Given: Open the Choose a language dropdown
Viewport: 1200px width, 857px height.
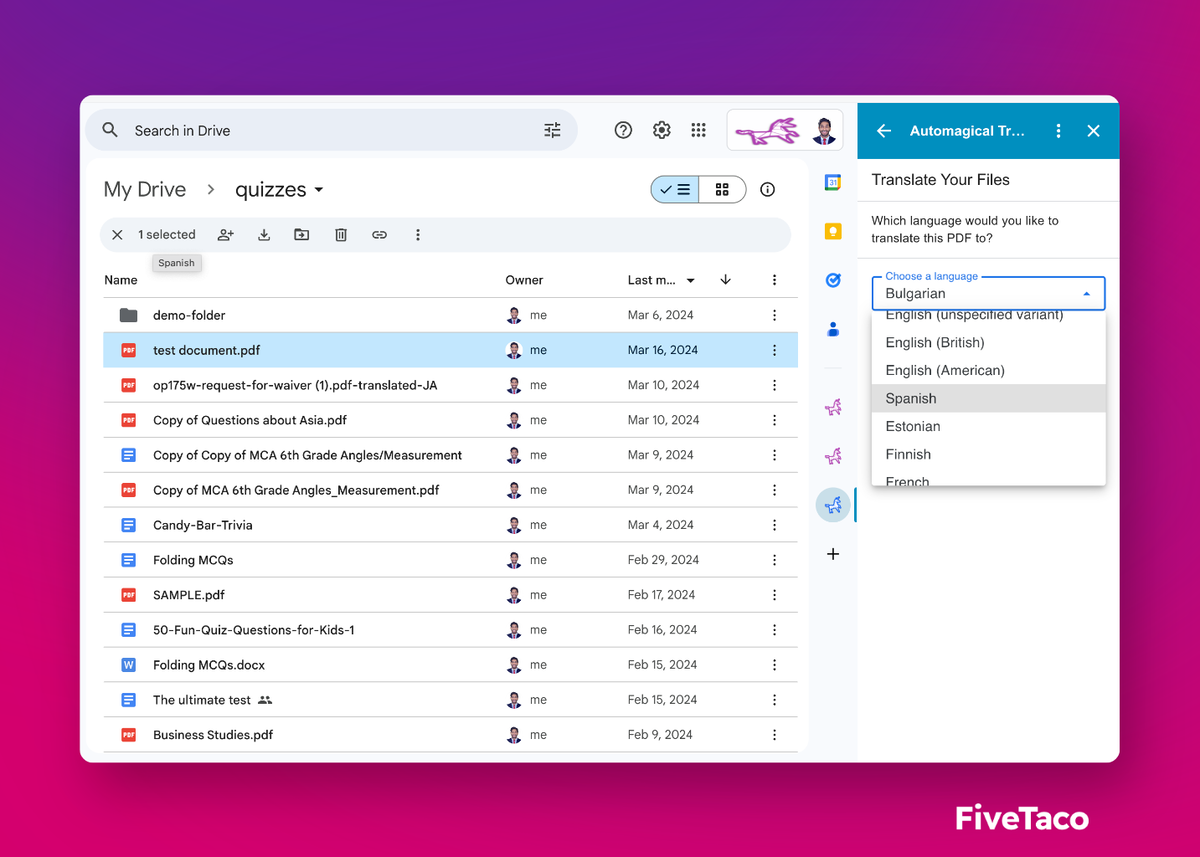Looking at the screenshot, I should [x=988, y=293].
